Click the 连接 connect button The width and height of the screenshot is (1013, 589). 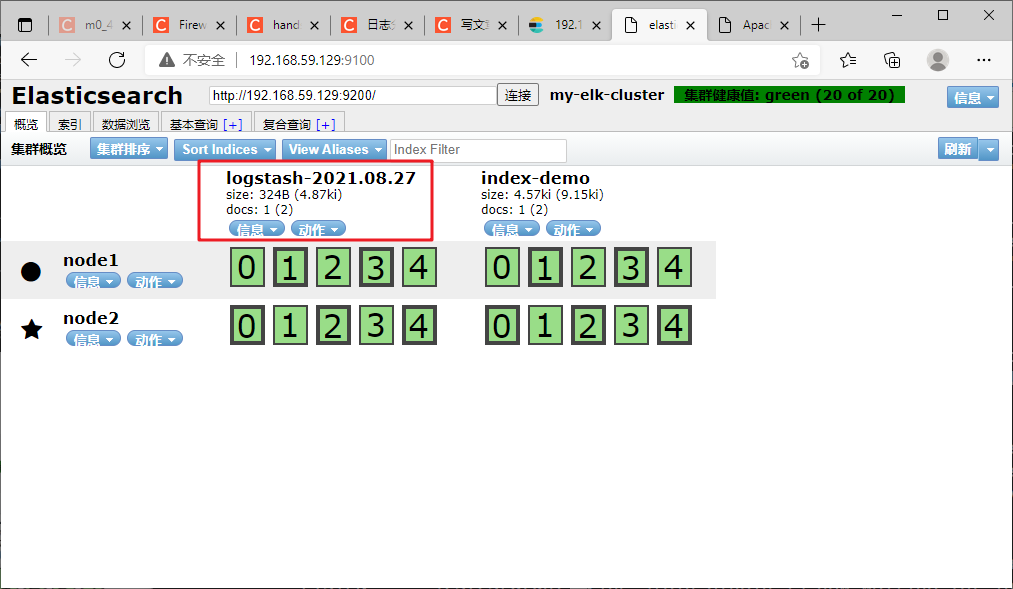click(518, 95)
